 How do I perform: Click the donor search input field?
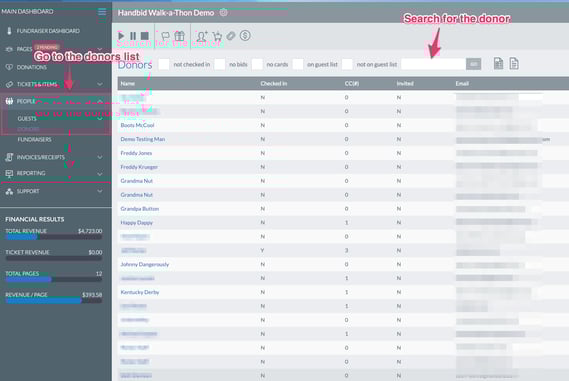pos(433,64)
